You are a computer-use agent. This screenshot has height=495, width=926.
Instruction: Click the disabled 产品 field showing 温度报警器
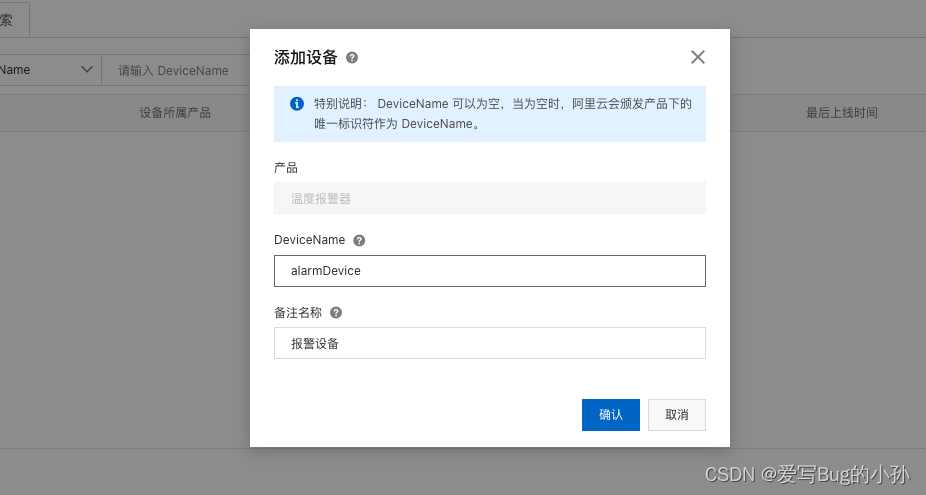pos(490,198)
